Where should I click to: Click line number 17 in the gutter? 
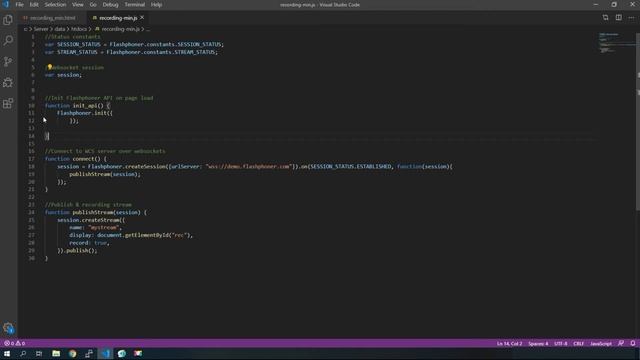point(31,159)
